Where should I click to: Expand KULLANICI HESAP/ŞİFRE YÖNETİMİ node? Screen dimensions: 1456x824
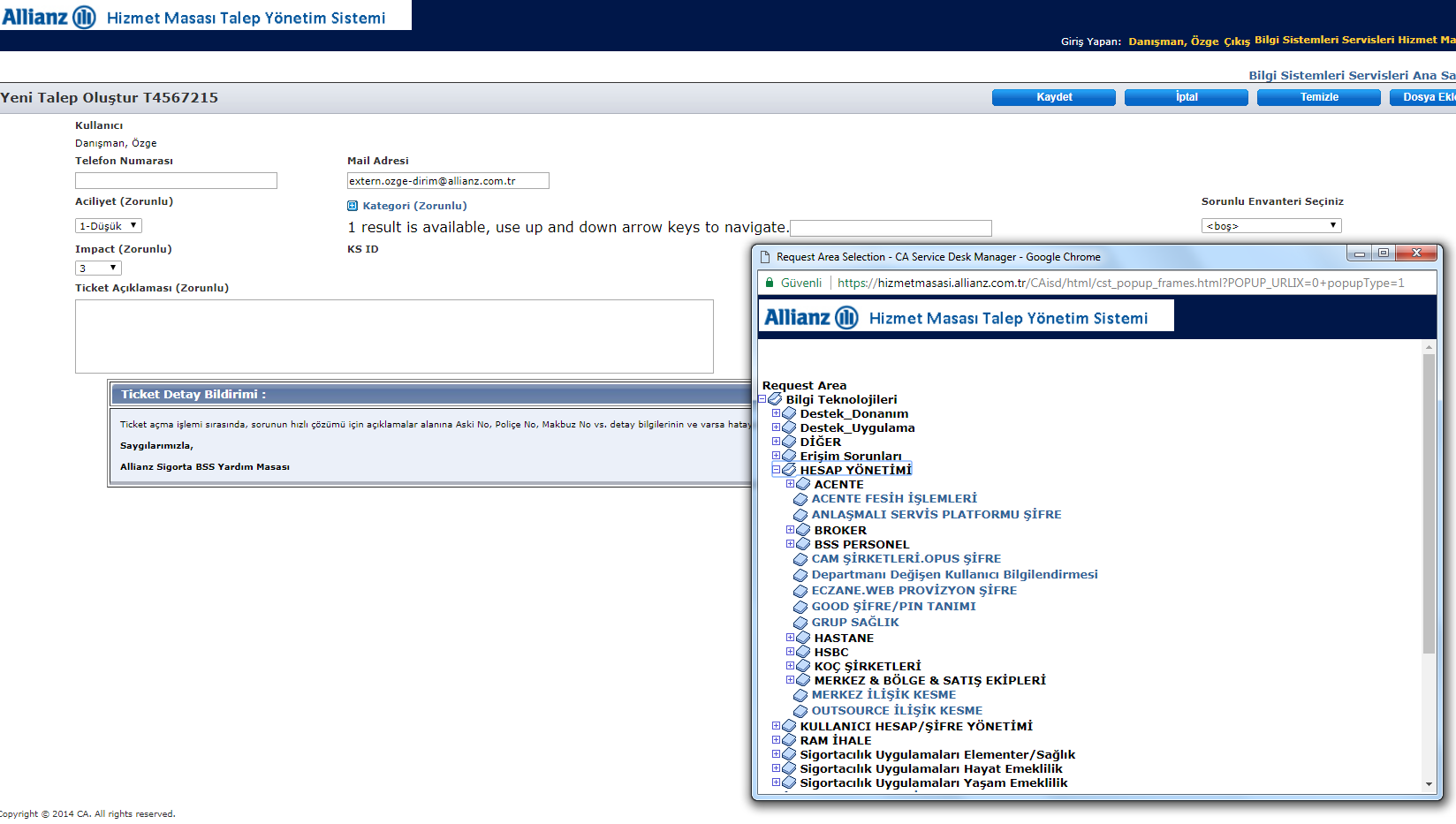pyautogui.click(x=777, y=726)
